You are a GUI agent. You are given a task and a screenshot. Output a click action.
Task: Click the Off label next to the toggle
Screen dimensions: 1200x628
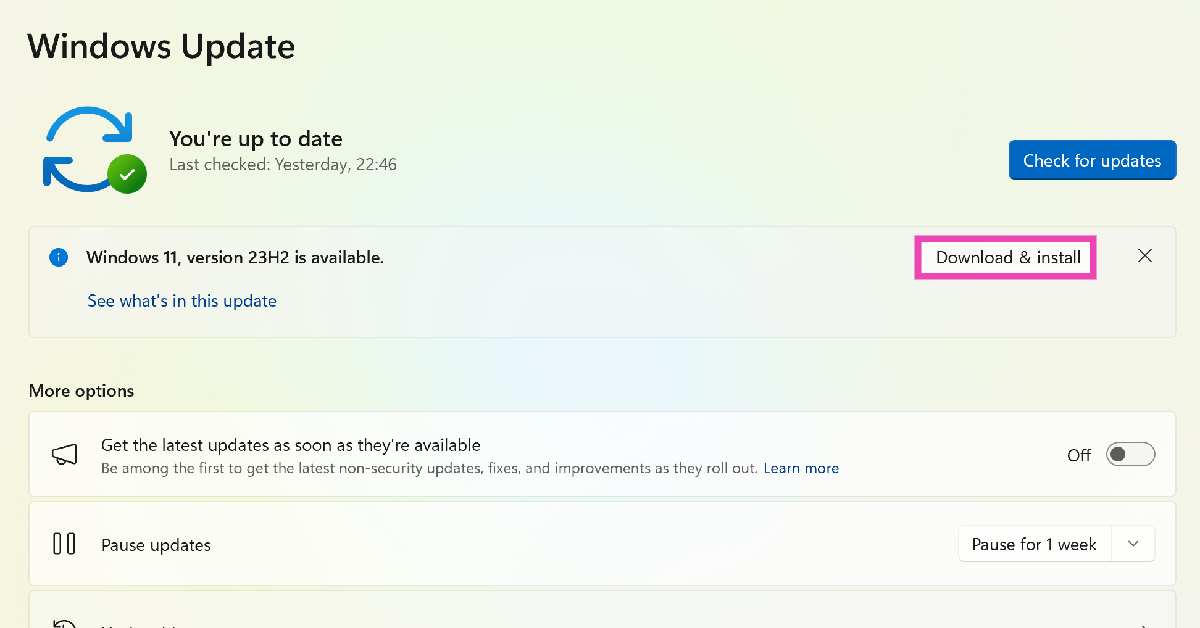point(1079,455)
